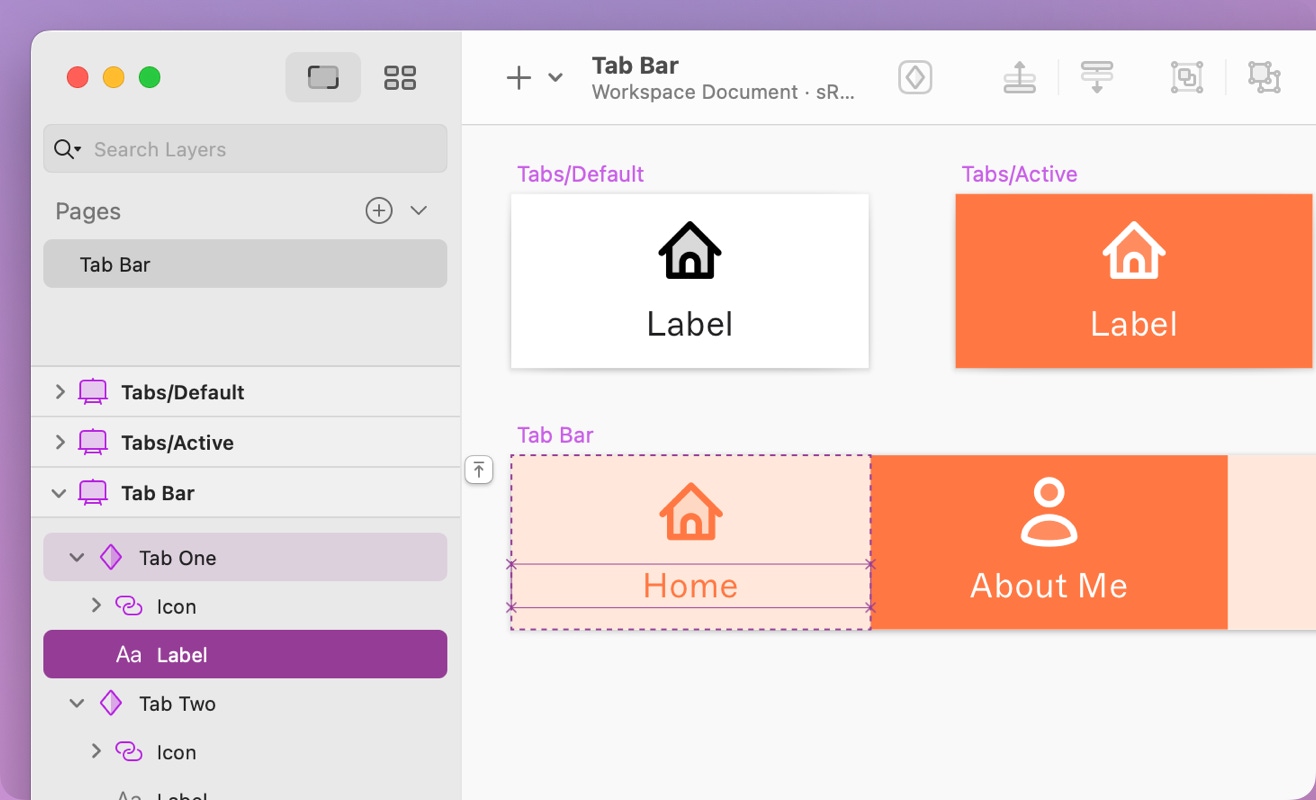Click the Ungroup layers toolbar icon
This screenshot has width=1316, height=800.
pos(1264,78)
